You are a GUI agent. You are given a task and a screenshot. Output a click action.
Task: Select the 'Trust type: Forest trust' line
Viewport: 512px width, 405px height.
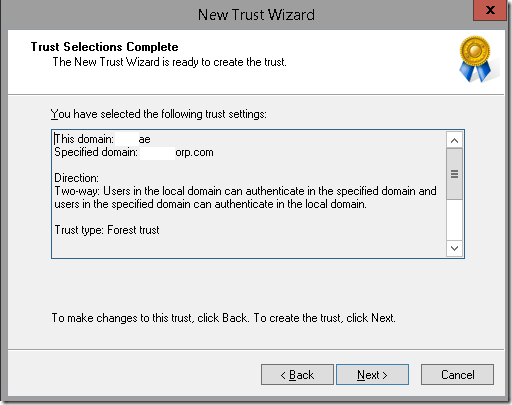tap(107, 230)
